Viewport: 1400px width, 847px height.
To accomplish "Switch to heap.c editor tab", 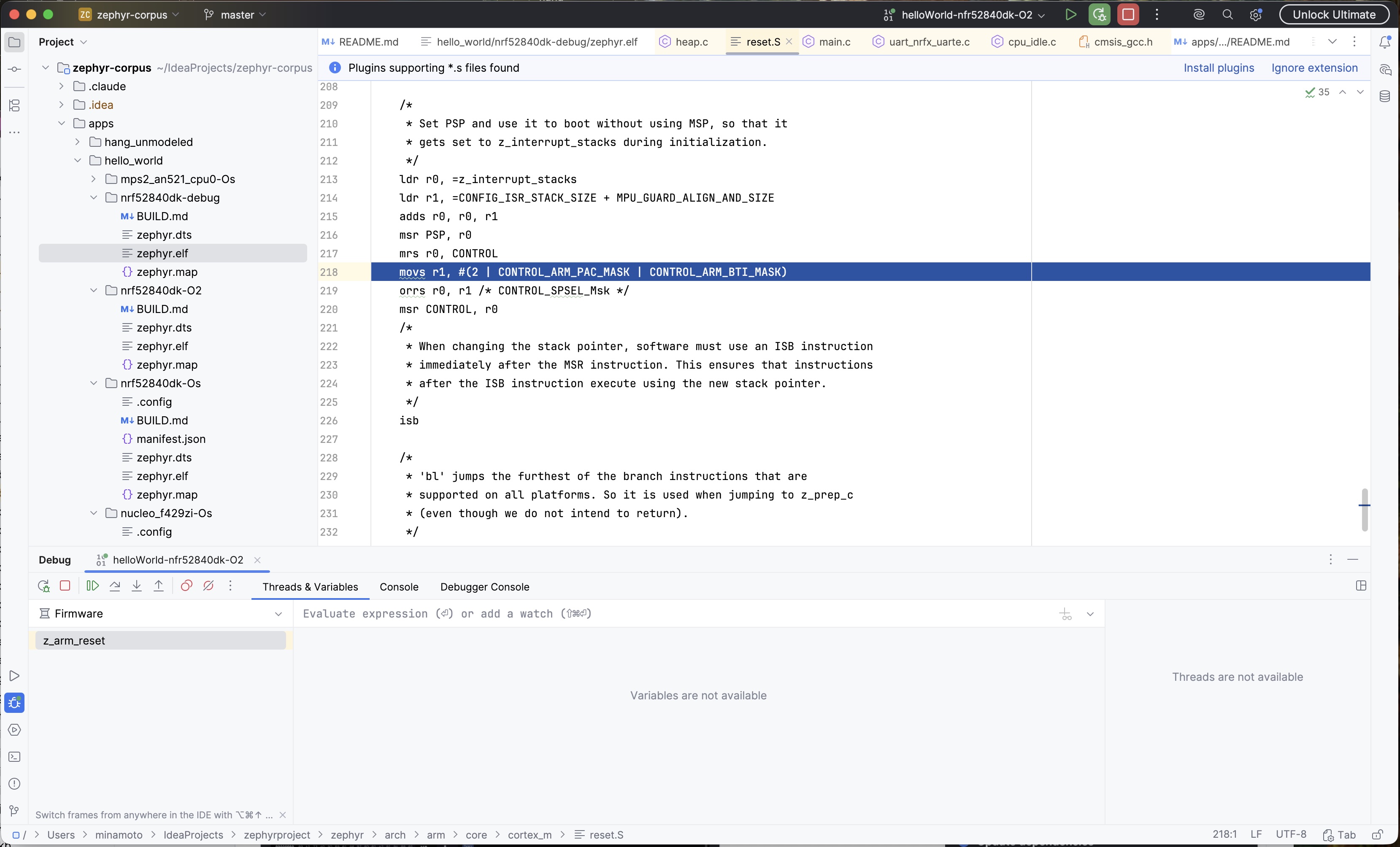I will [684, 42].
